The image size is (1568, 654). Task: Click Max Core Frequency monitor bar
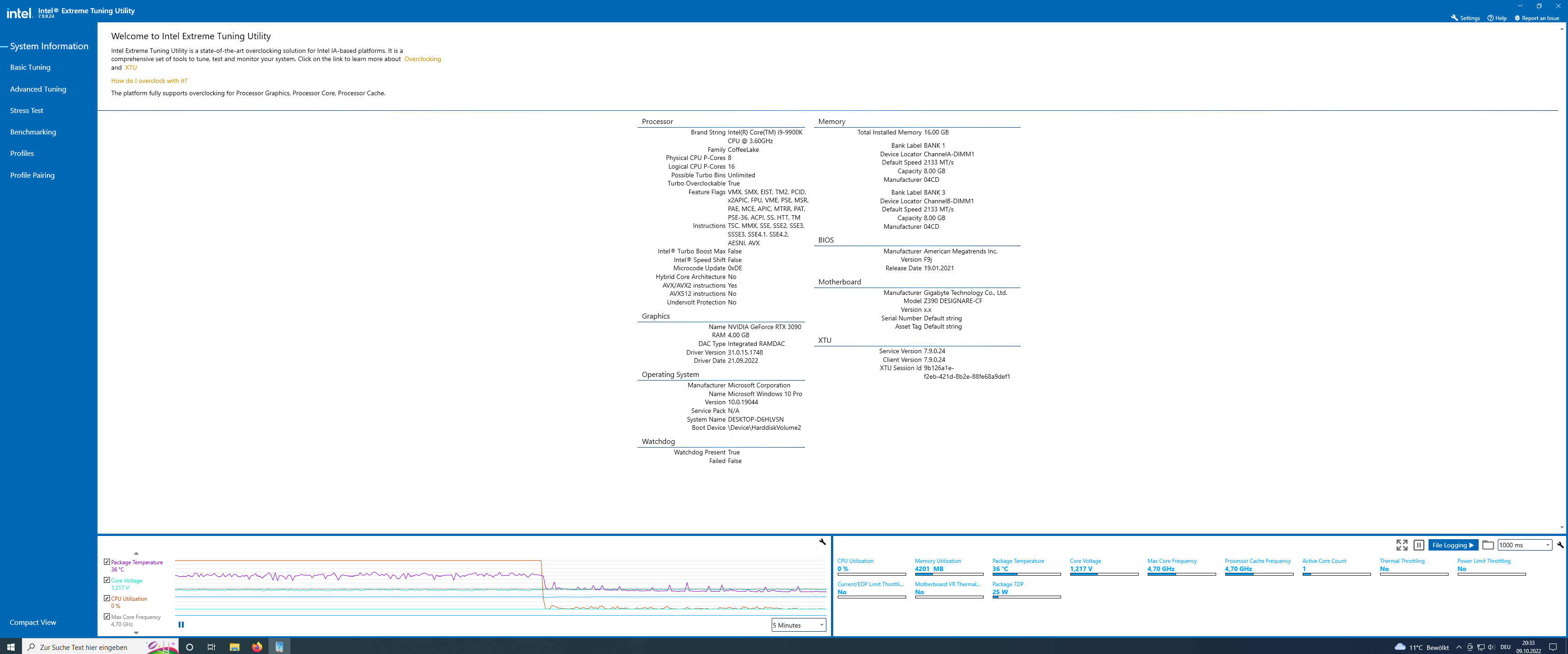(1181, 574)
